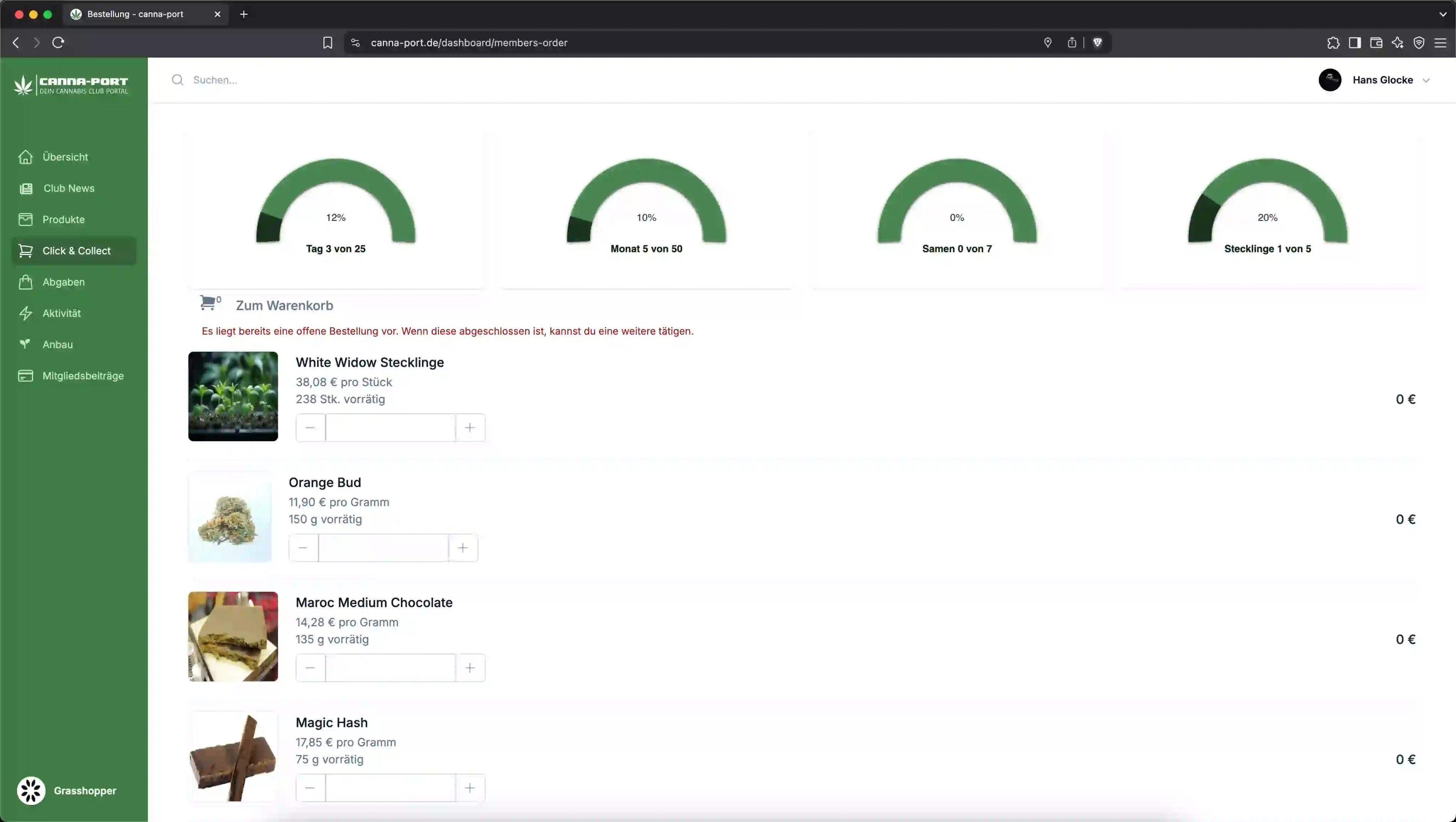Image resolution: width=1456 pixels, height=822 pixels.
Task: Open a new browser tab
Action: (243, 14)
